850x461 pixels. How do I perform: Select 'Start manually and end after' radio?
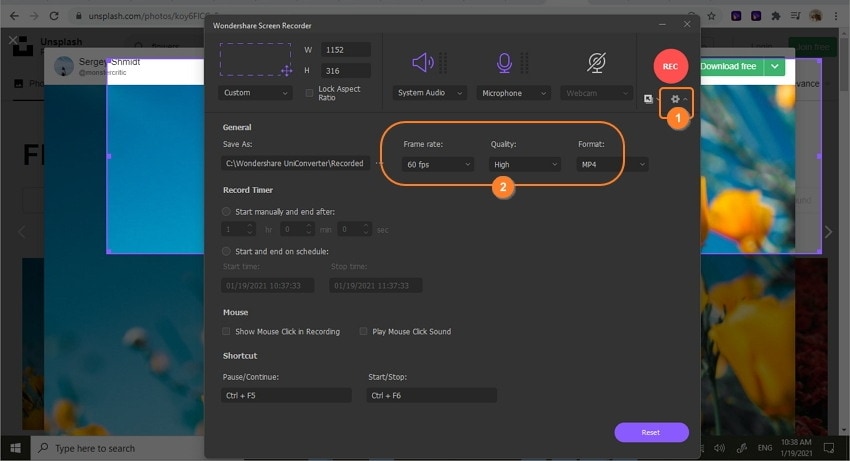coord(226,212)
